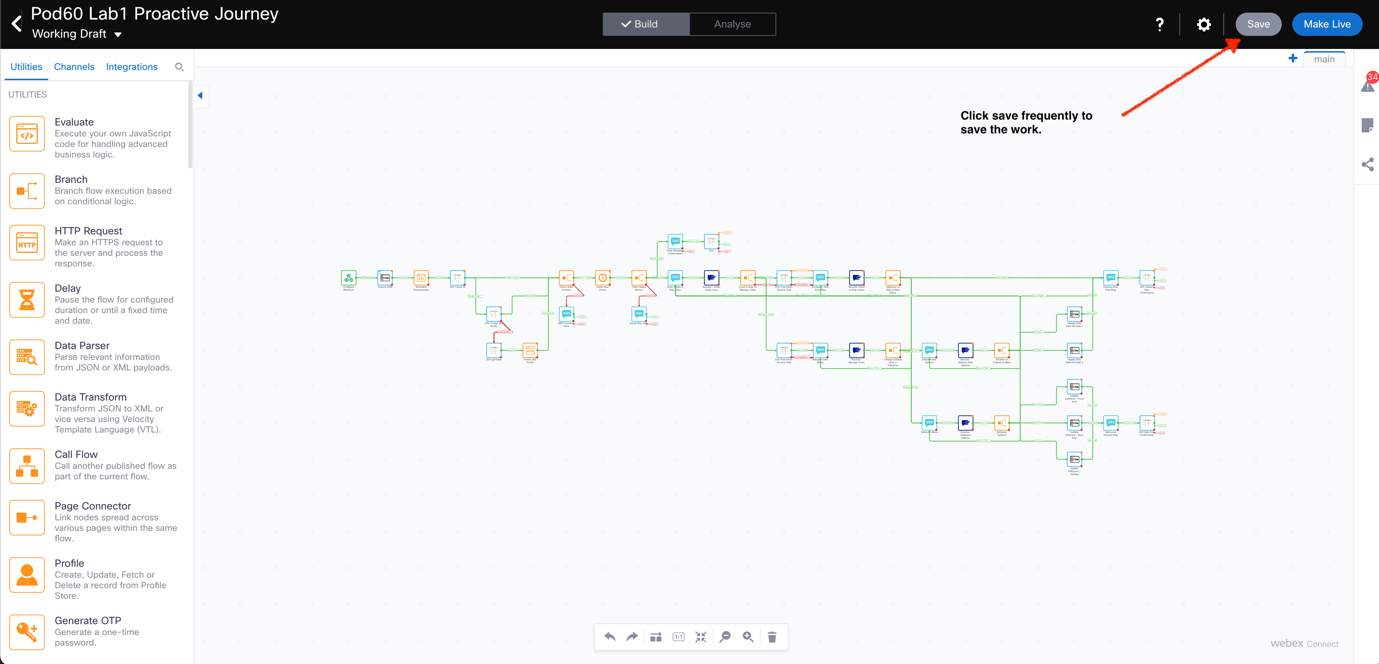Select the Evaluate utility icon
The width and height of the screenshot is (1379, 664).
tap(27, 135)
